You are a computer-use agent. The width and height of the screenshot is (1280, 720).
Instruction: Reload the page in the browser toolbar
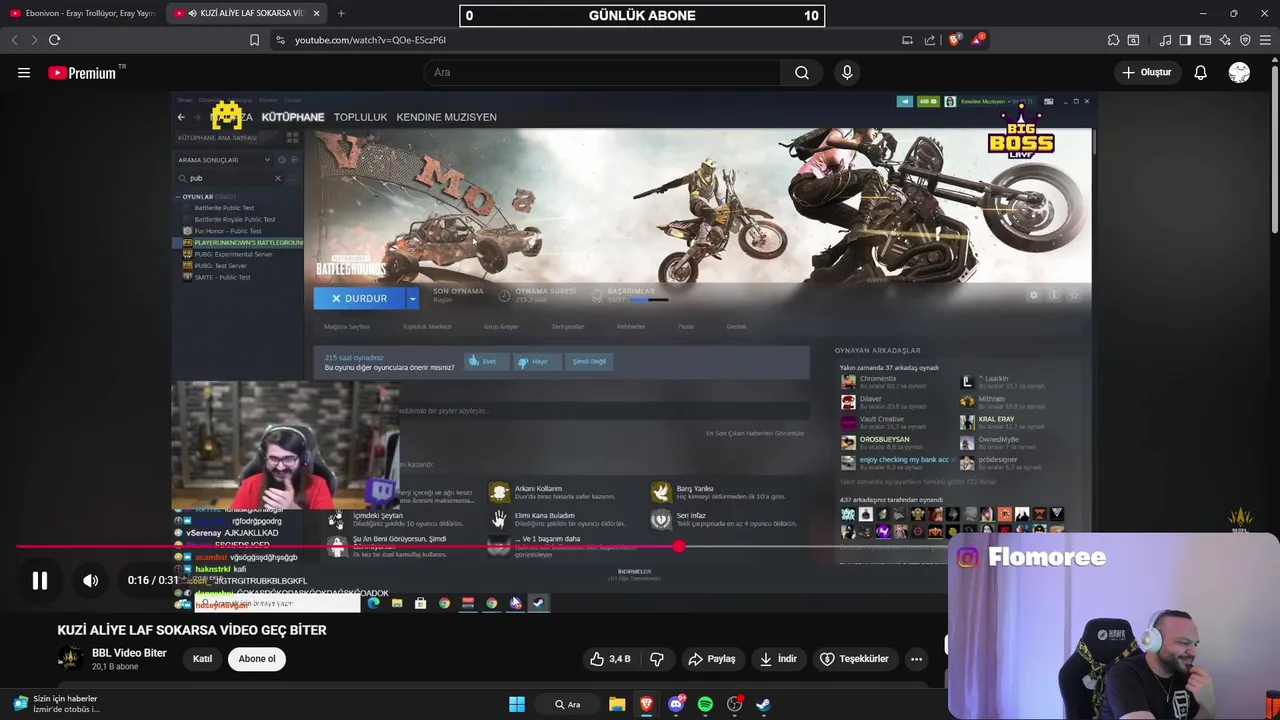pyautogui.click(x=54, y=40)
